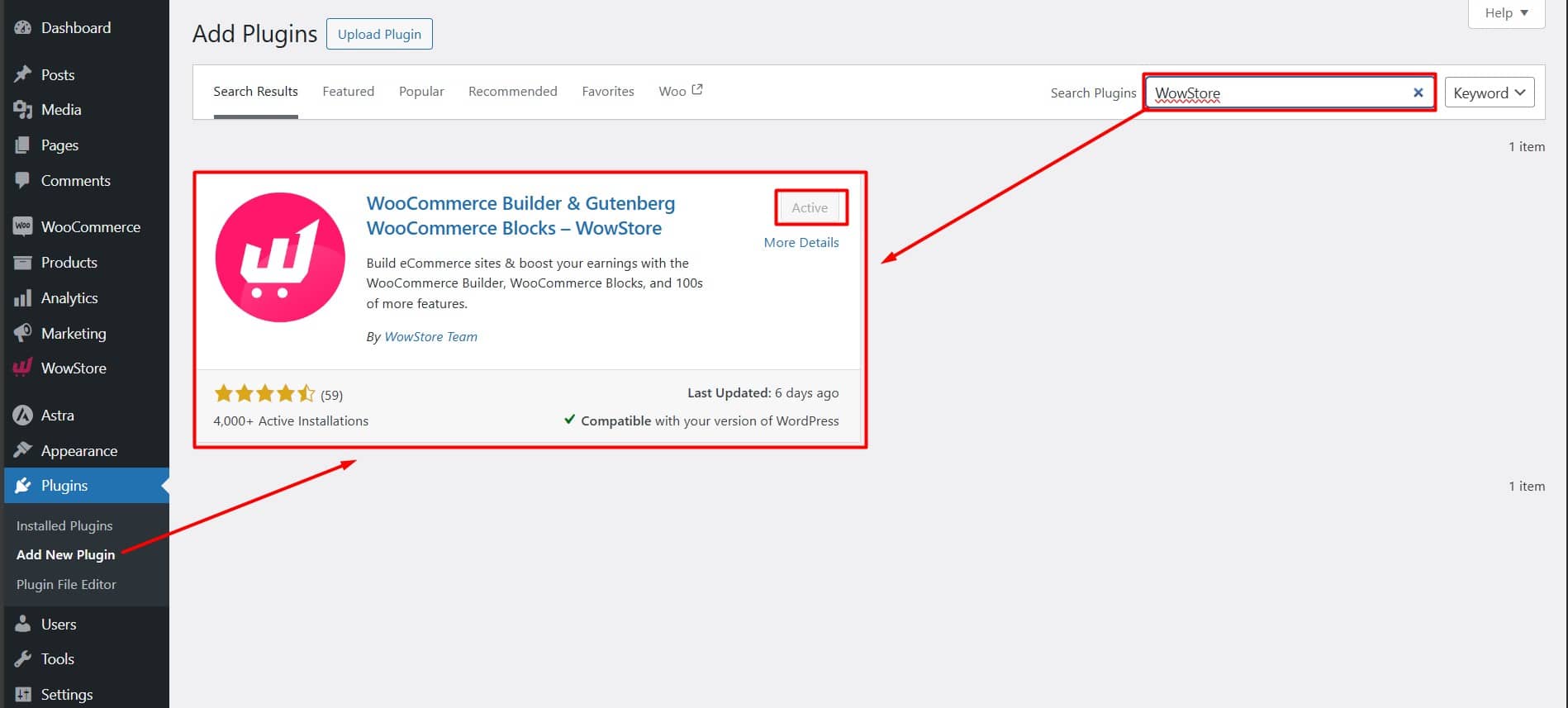Click the Upload Plugin button

pos(379,34)
